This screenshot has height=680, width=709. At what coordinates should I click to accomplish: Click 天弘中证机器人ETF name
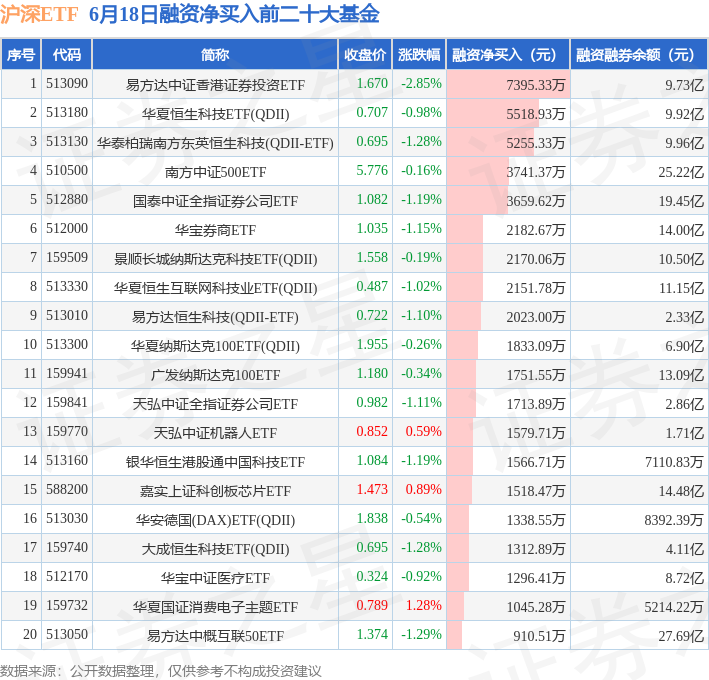(x=215, y=432)
